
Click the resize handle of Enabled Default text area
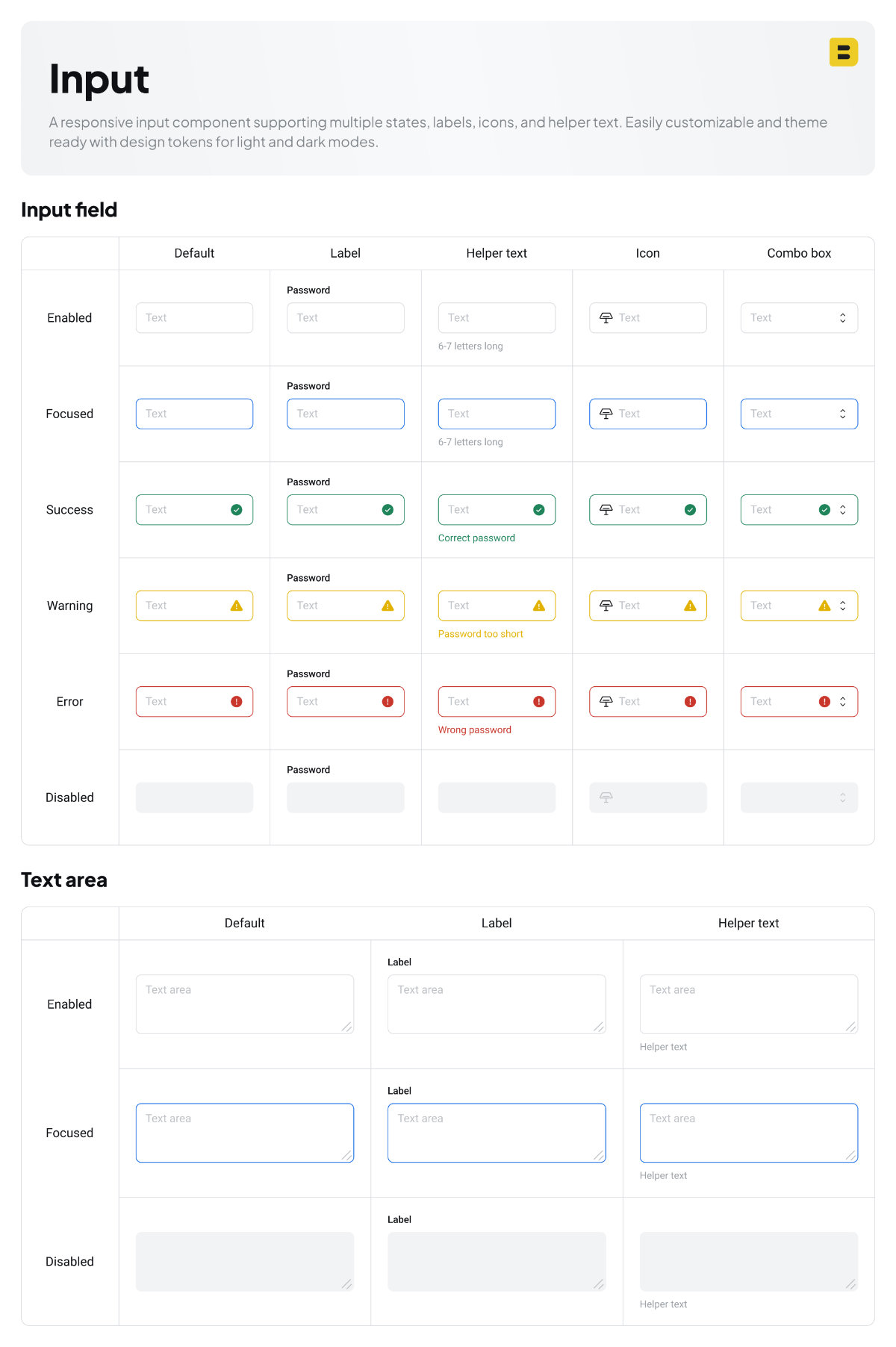click(346, 1027)
